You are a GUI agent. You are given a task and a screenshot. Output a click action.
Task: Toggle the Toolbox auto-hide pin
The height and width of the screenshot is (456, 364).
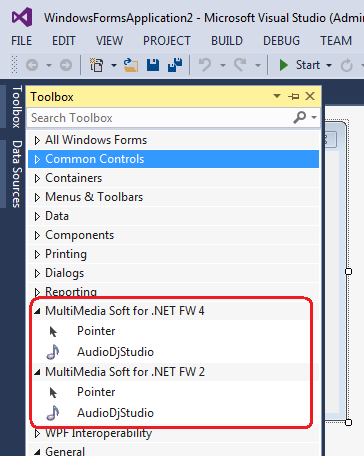293,97
